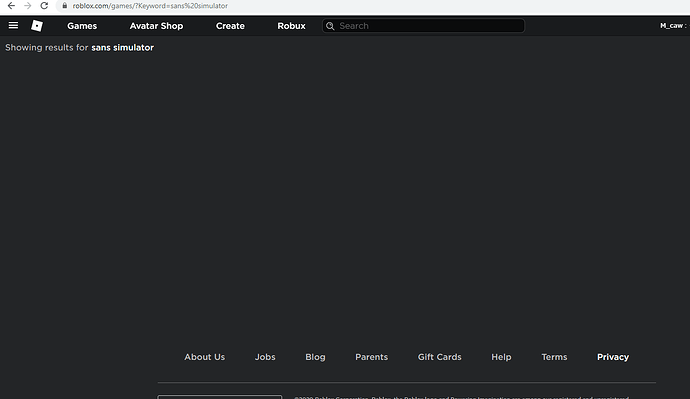Open the Parents footer link
This screenshot has height=399, width=690.
click(x=371, y=357)
